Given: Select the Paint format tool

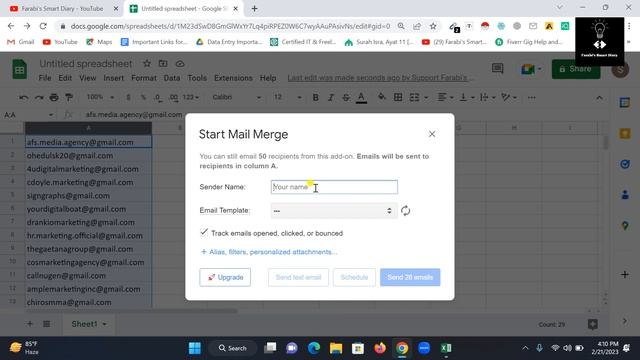Looking at the screenshot, I should tap(69, 97).
